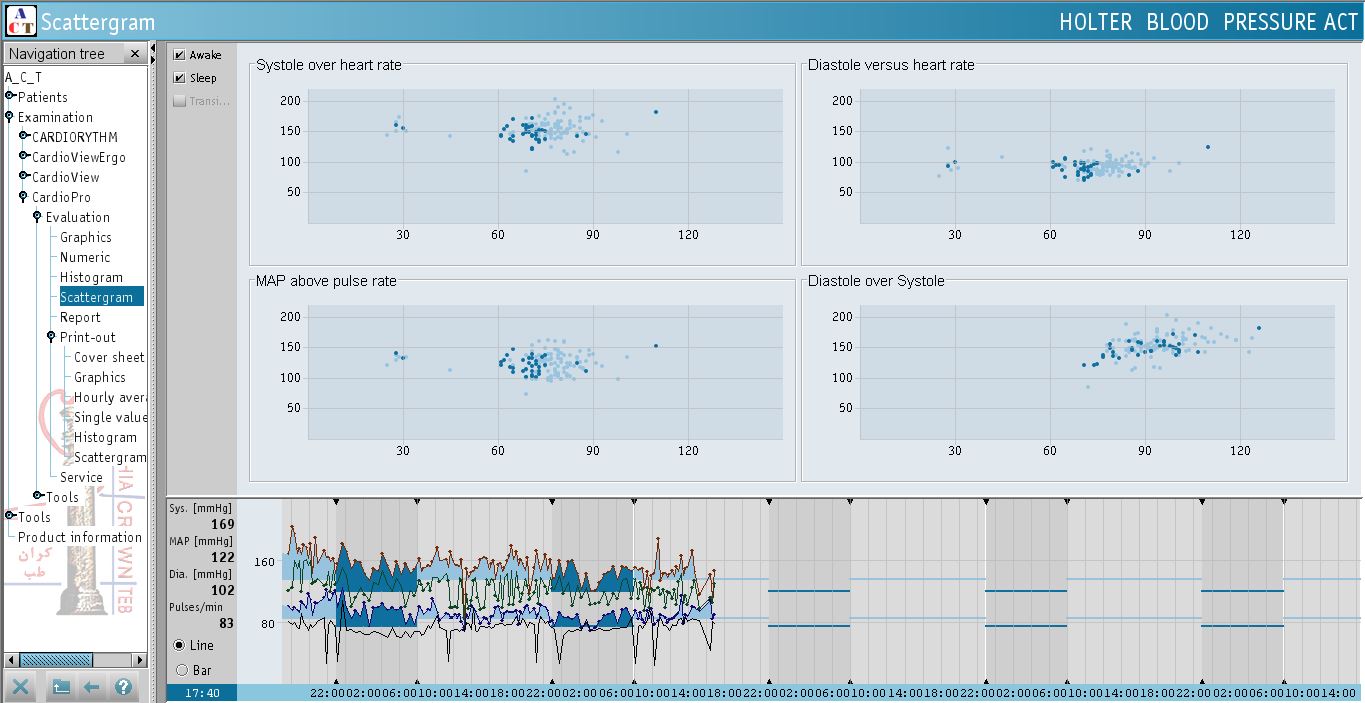Collapse the Evaluation tree node
Image resolution: width=1365 pixels, height=703 pixels.
pos(38,216)
